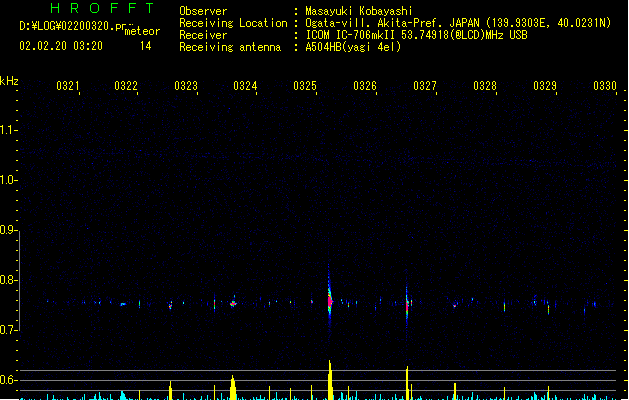Click the 0324 time marker
The image size is (629, 400).
click(245, 86)
